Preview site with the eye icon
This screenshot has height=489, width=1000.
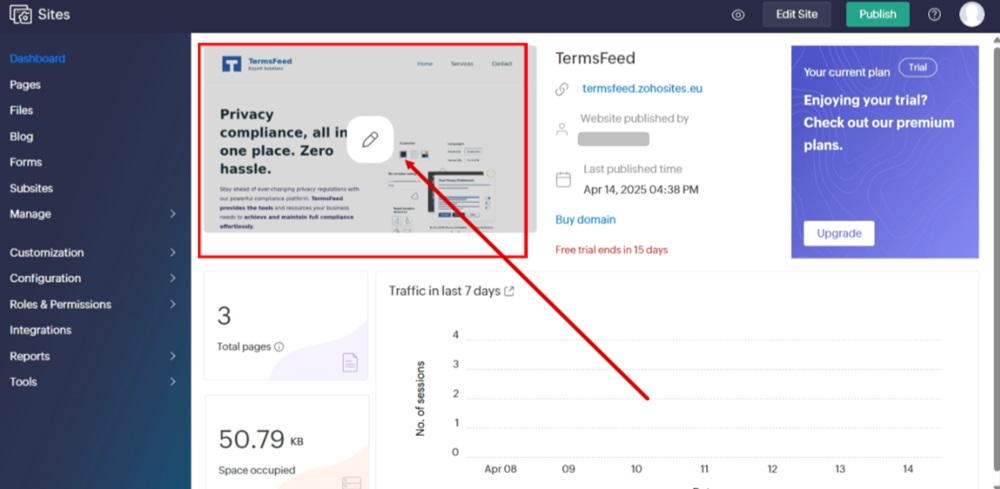[x=738, y=15]
